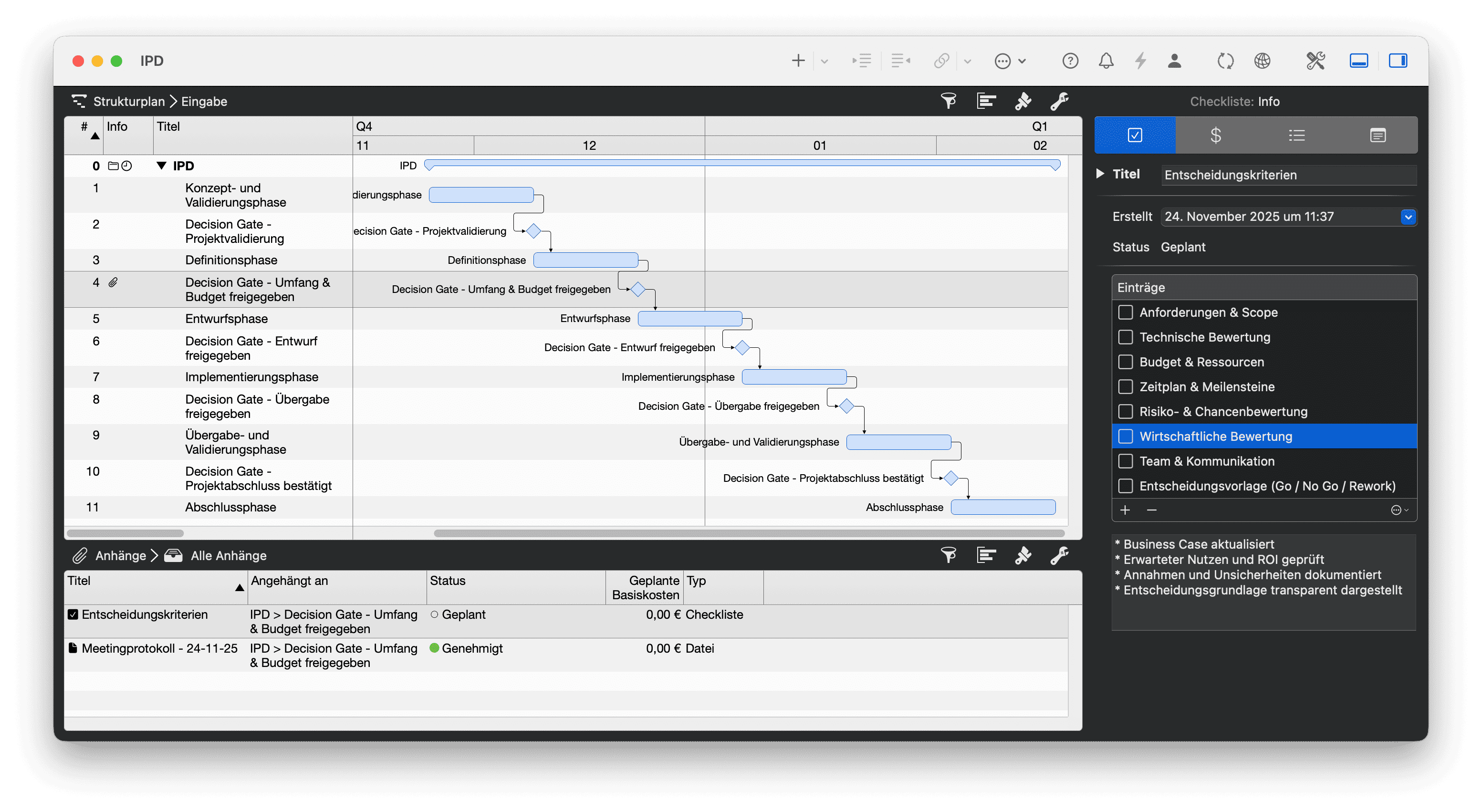Click the Gantt chart horizontal scrollbar
Screen dimensions: 1482x812
(x=748, y=533)
